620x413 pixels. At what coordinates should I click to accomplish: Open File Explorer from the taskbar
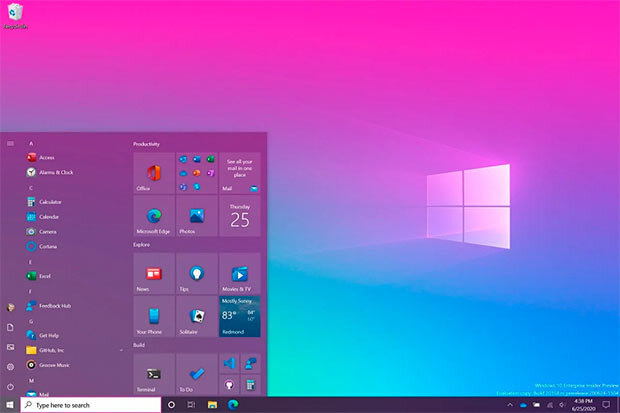click(212, 405)
